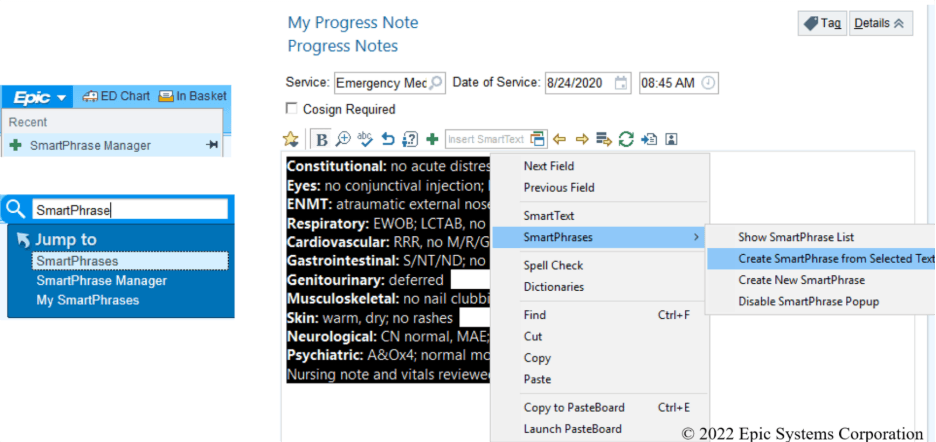Toggle bold formatting in note toolbar
This screenshot has width=936, height=442.
tap(322, 139)
